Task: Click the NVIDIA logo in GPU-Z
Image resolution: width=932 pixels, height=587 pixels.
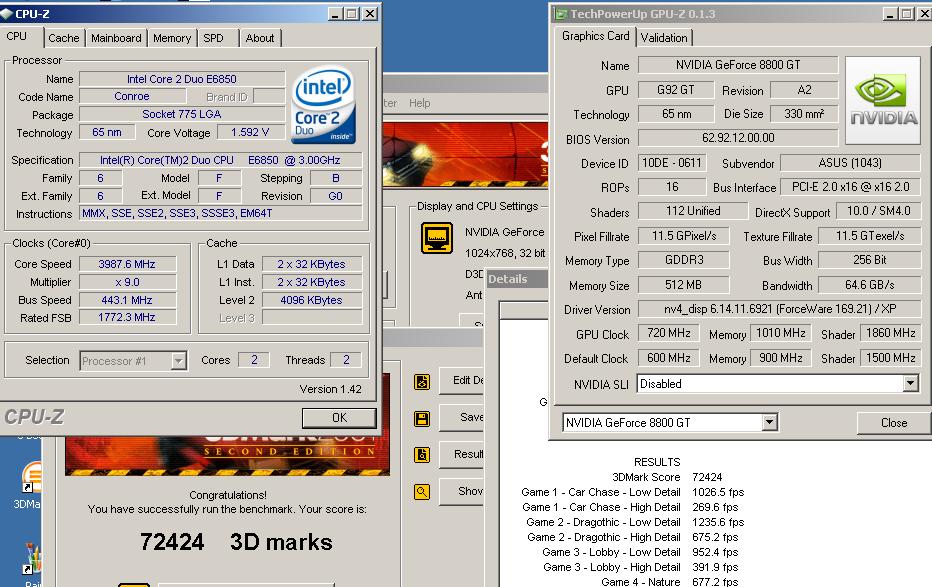Action: point(883,100)
